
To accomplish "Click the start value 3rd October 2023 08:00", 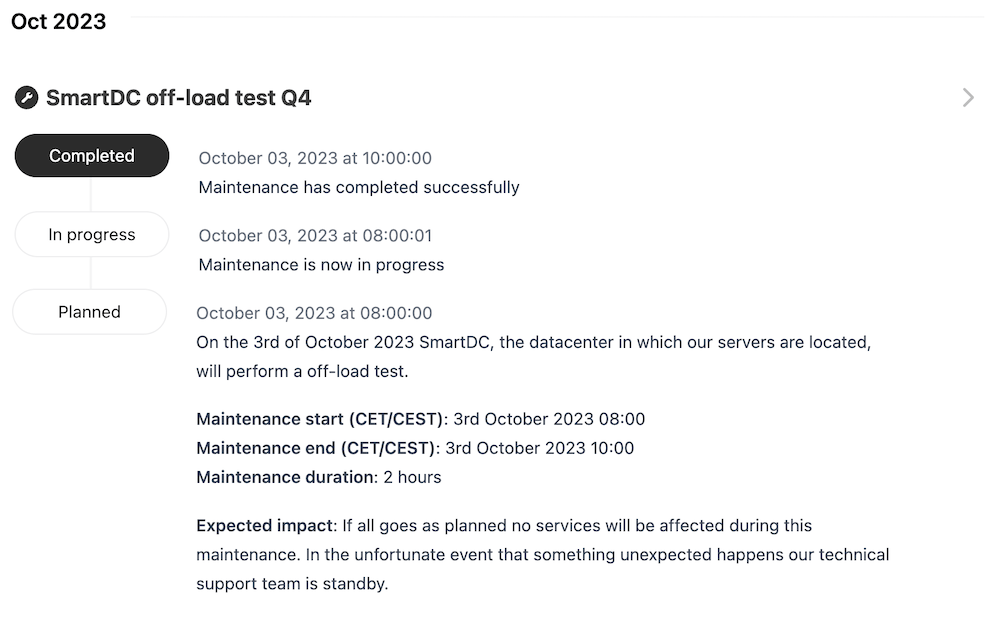I will pos(549,419).
